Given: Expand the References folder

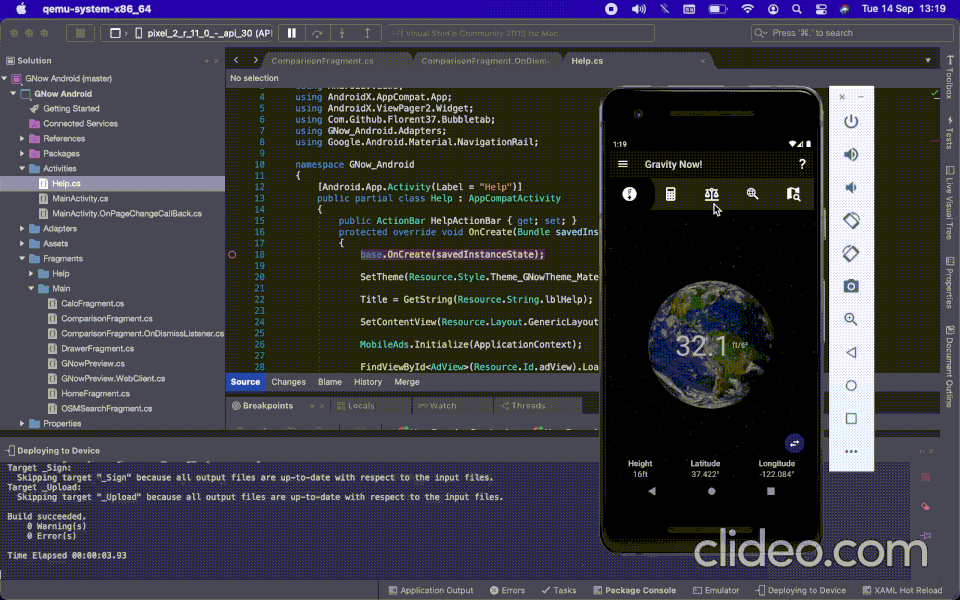Looking at the screenshot, I should [x=22, y=138].
